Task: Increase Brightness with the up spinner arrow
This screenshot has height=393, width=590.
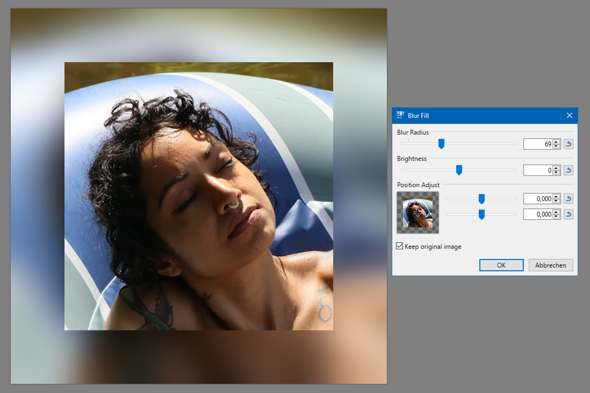Action: click(x=556, y=168)
